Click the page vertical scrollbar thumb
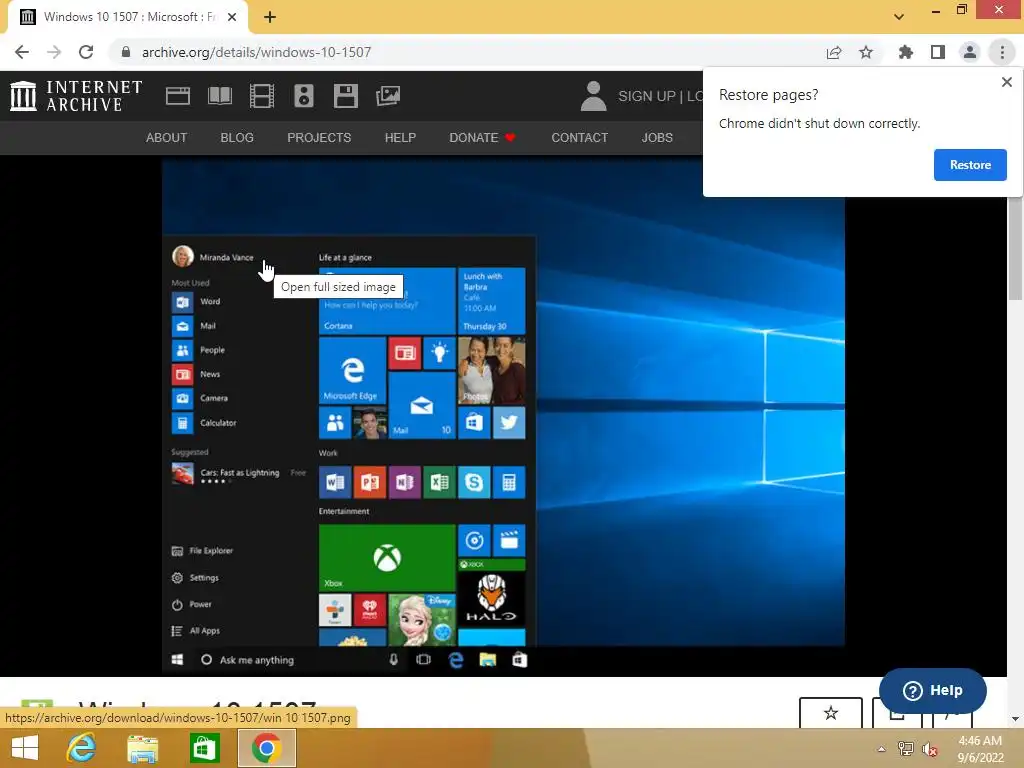Viewport: 1024px width, 768px height. [1016, 248]
